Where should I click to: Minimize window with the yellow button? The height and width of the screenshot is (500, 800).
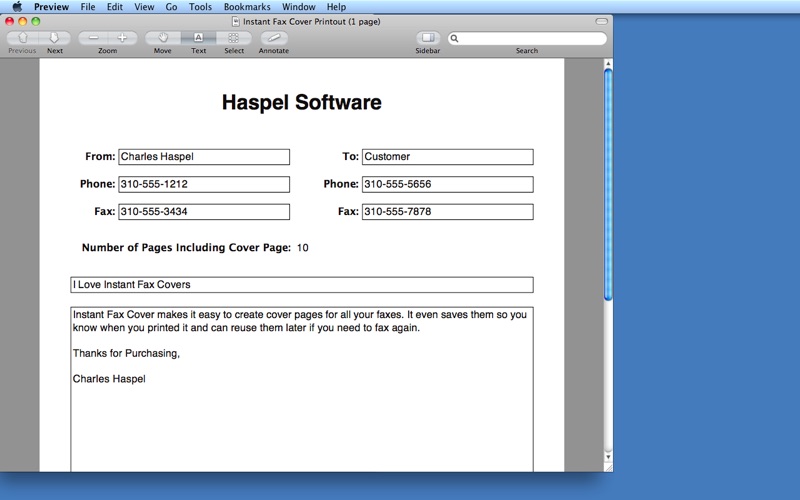pos(22,21)
